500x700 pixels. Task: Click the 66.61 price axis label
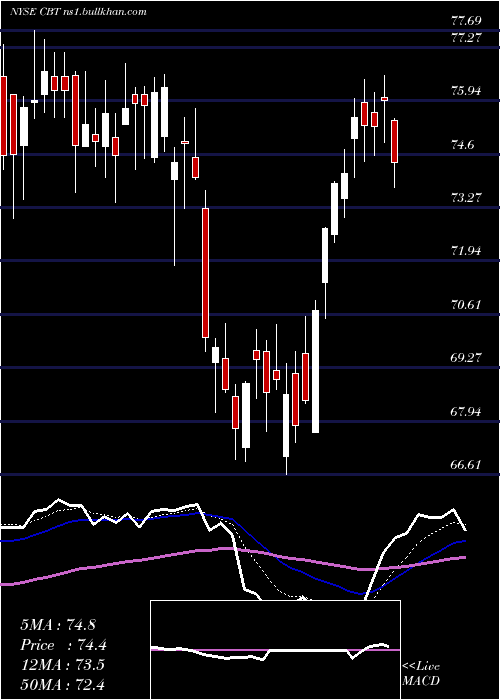[x=466, y=465]
